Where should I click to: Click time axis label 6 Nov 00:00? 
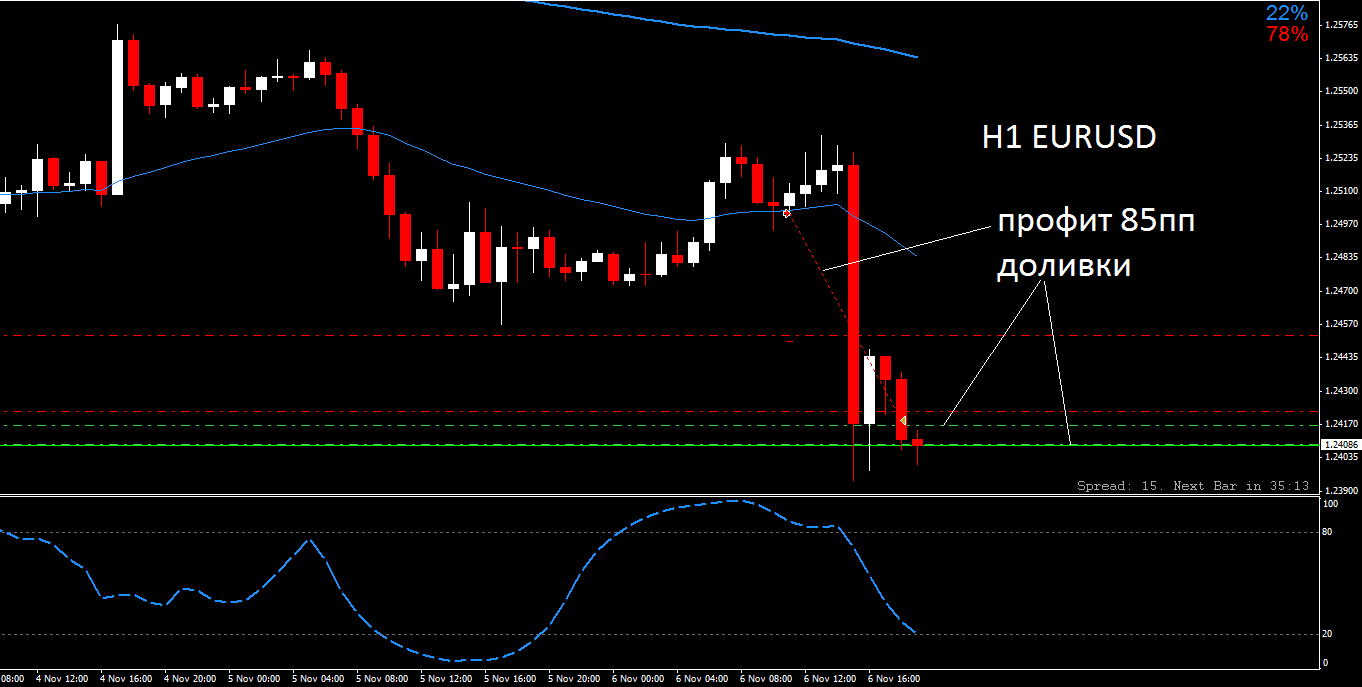[640, 679]
